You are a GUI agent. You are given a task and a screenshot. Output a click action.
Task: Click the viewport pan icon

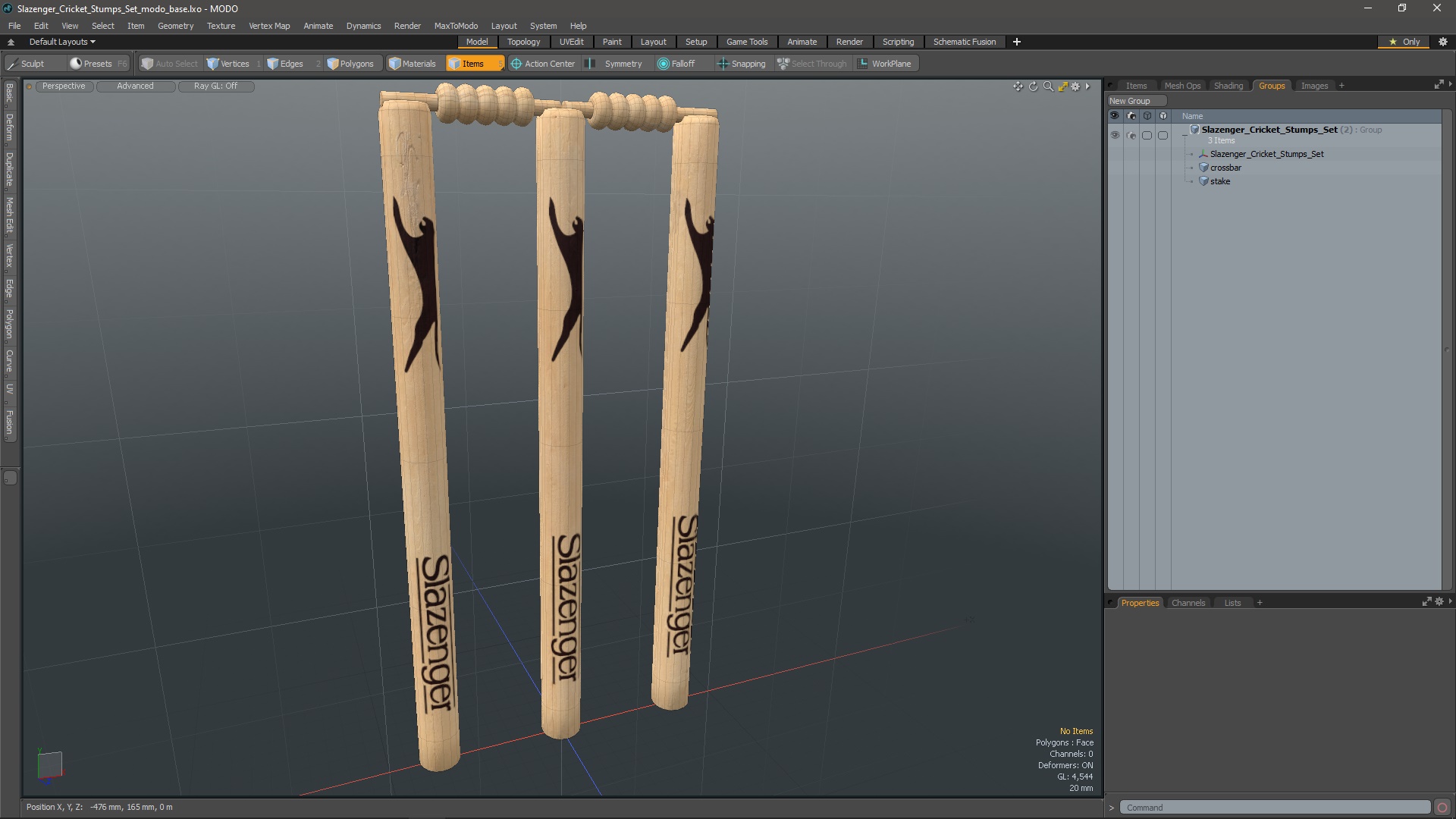tap(1018, 86)
